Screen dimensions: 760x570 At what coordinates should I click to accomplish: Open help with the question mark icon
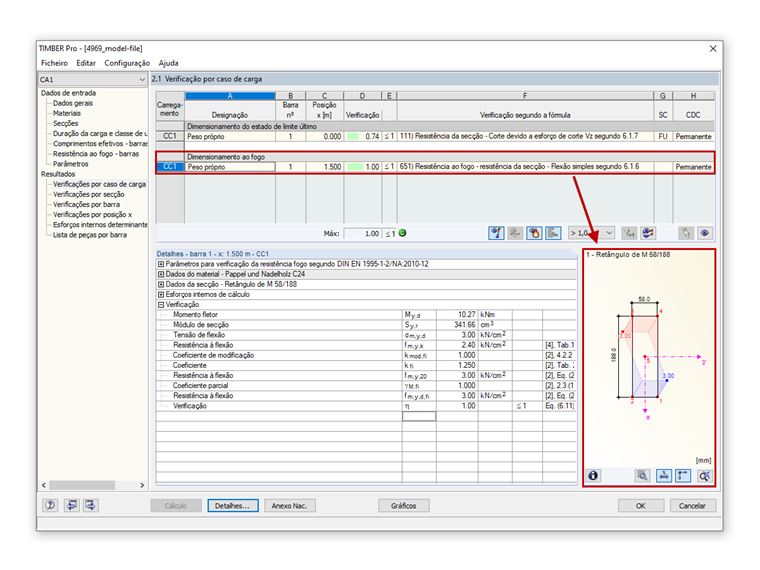tap(50, 505)
